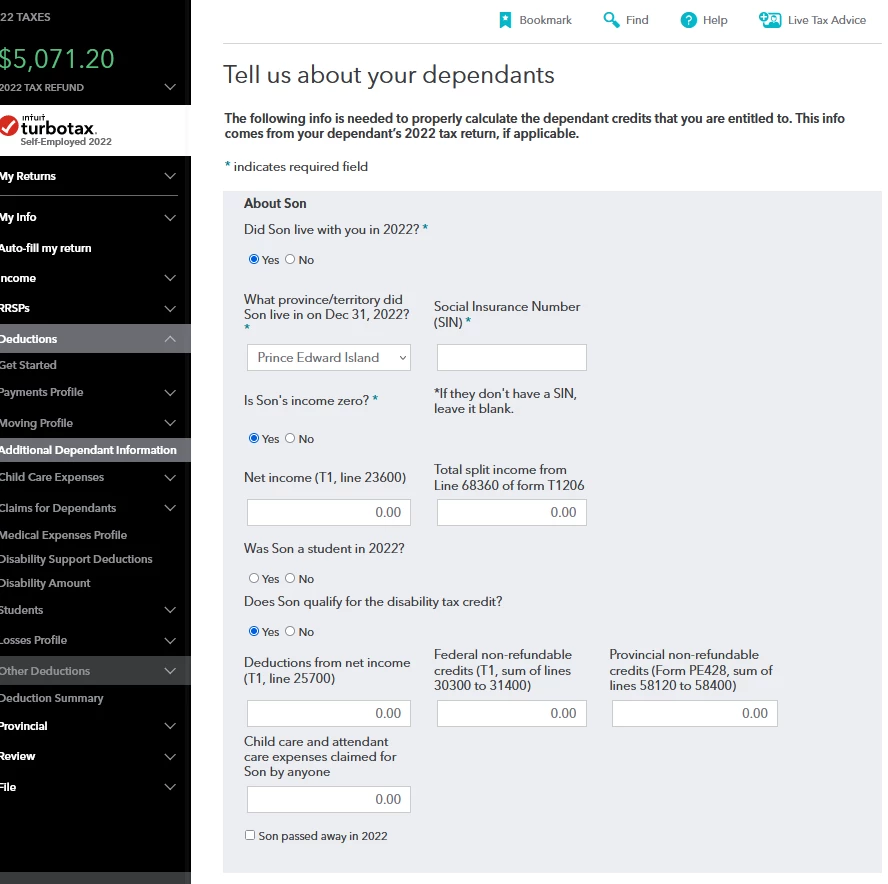The height and width of the screenshot is (884, 888).
Task: Open Auto-fill my return
Action: click(x=45, y=248)
